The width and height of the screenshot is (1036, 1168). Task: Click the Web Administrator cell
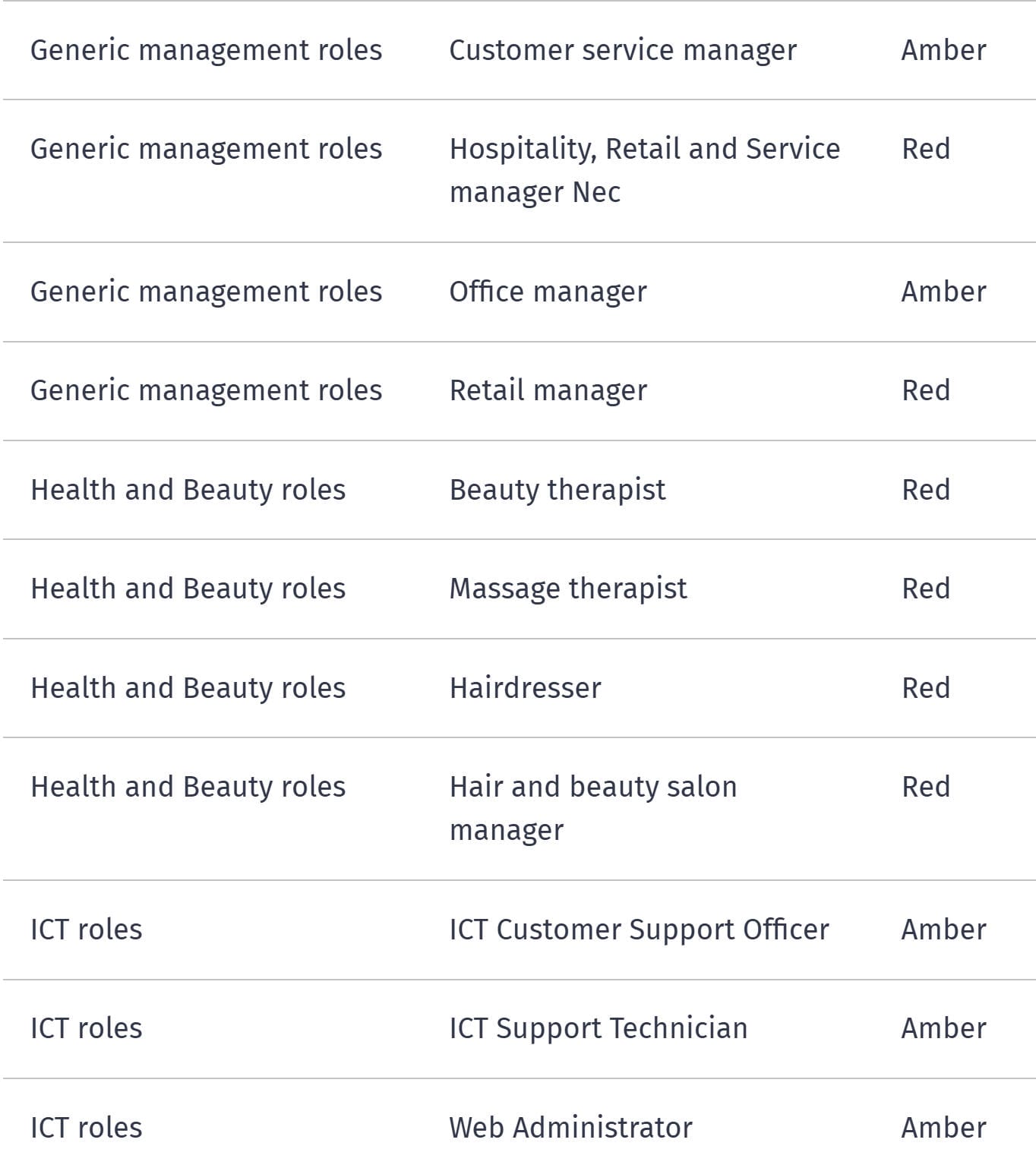(570, 1128)
